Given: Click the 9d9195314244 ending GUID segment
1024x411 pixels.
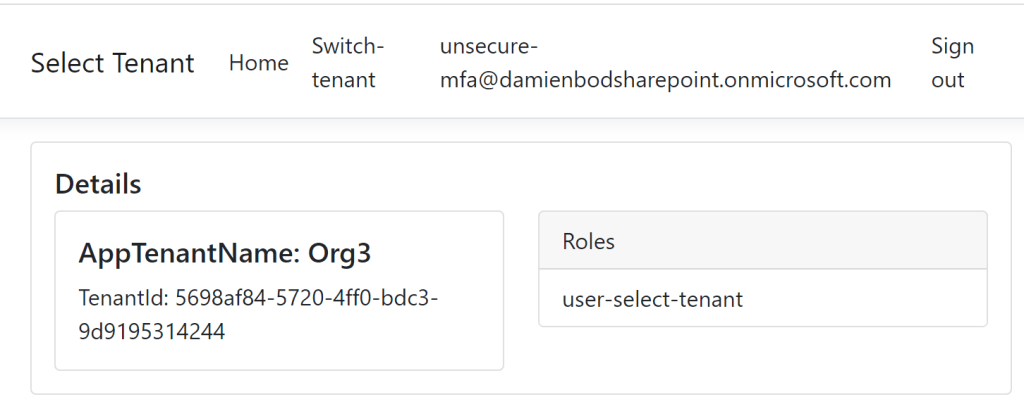Looking at the screenshot, I should point(151,332).
